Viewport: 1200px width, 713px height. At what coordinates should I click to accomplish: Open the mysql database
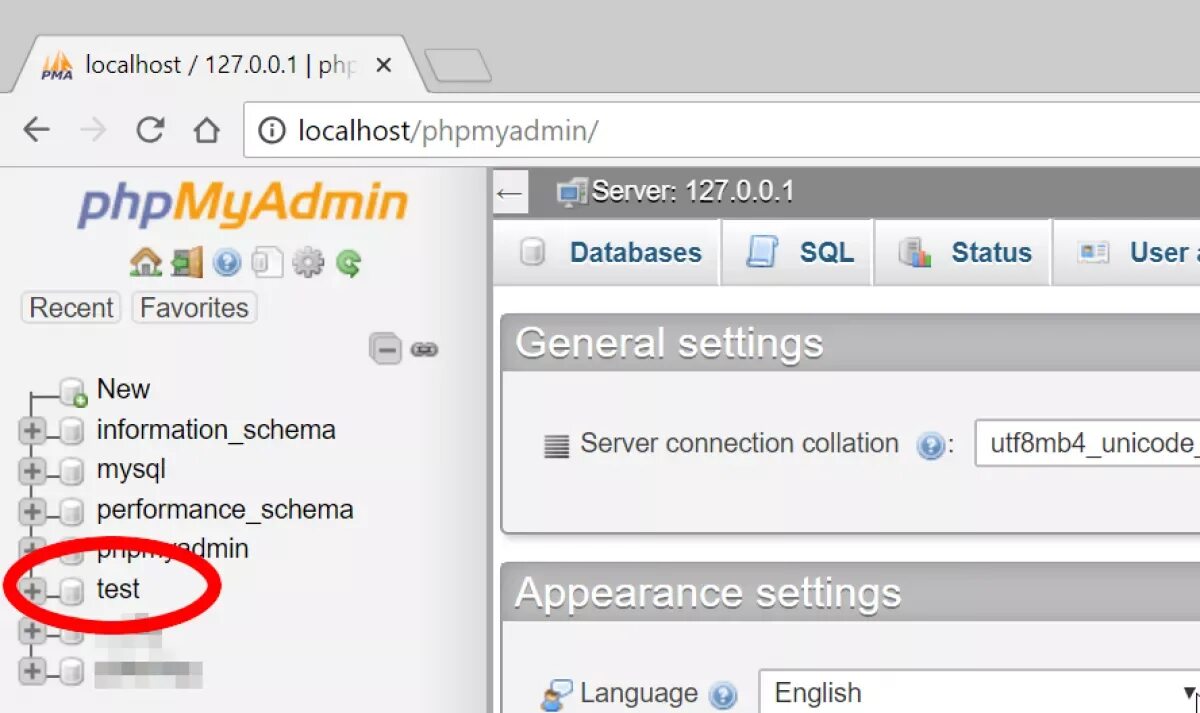(131, 469)
